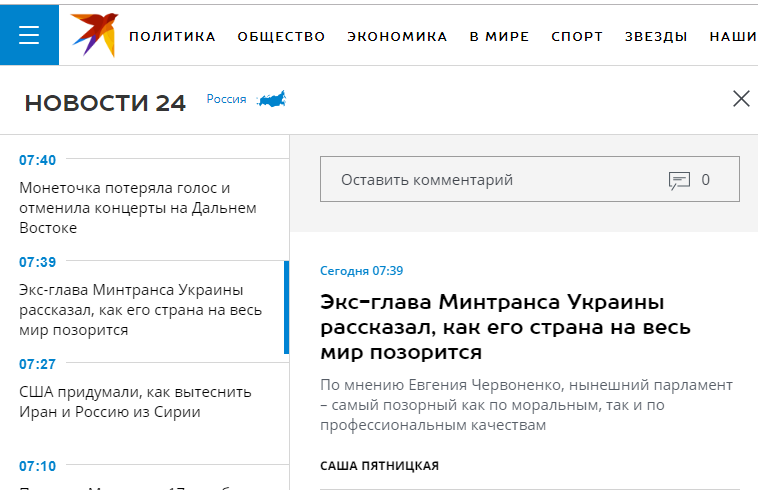Viewport: 758px width, 490px height.
Task: Close the Новости 24 panel
Action: coord(741,98)
